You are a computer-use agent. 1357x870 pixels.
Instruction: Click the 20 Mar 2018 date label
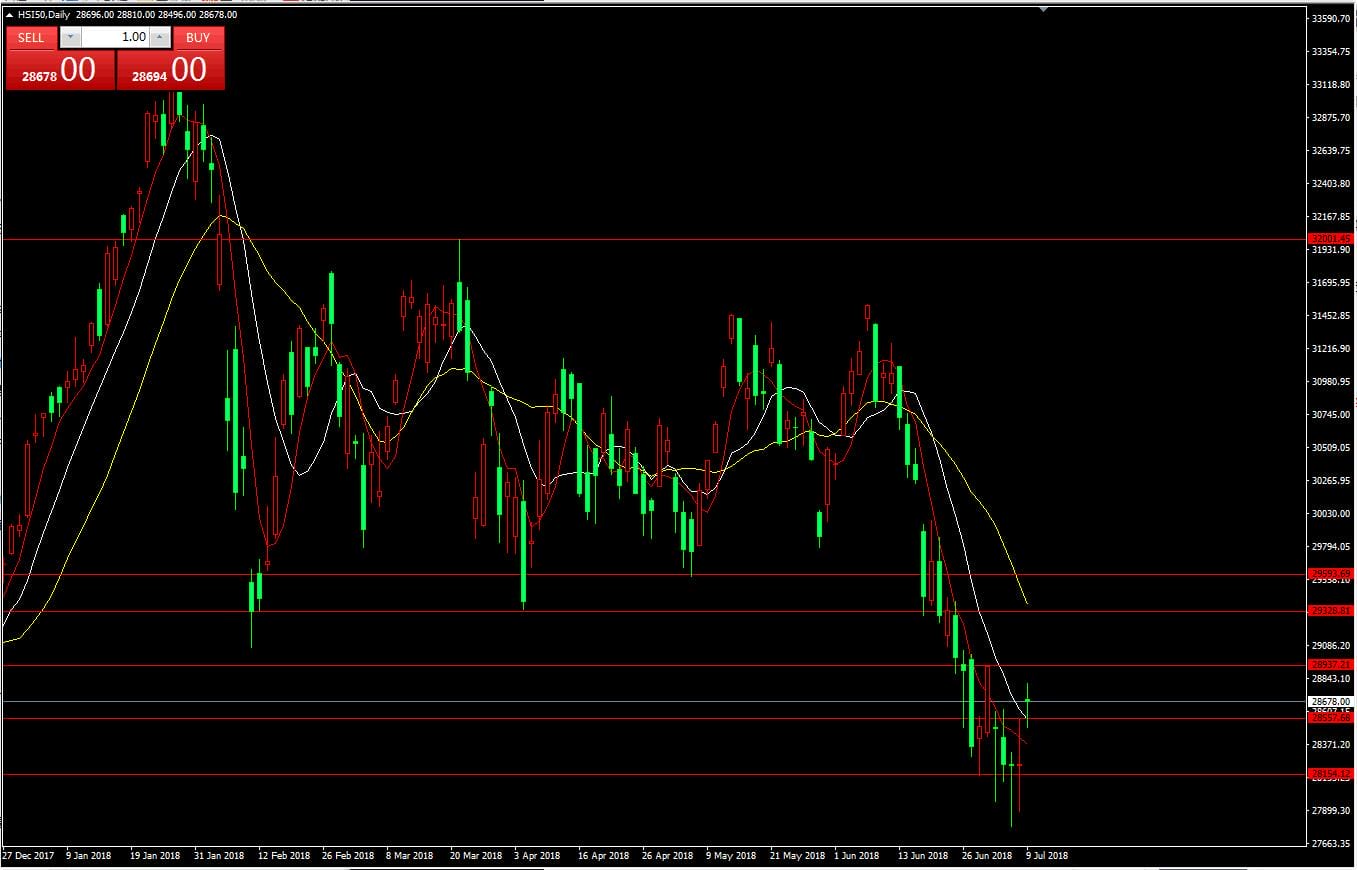[x=476, y=856]
